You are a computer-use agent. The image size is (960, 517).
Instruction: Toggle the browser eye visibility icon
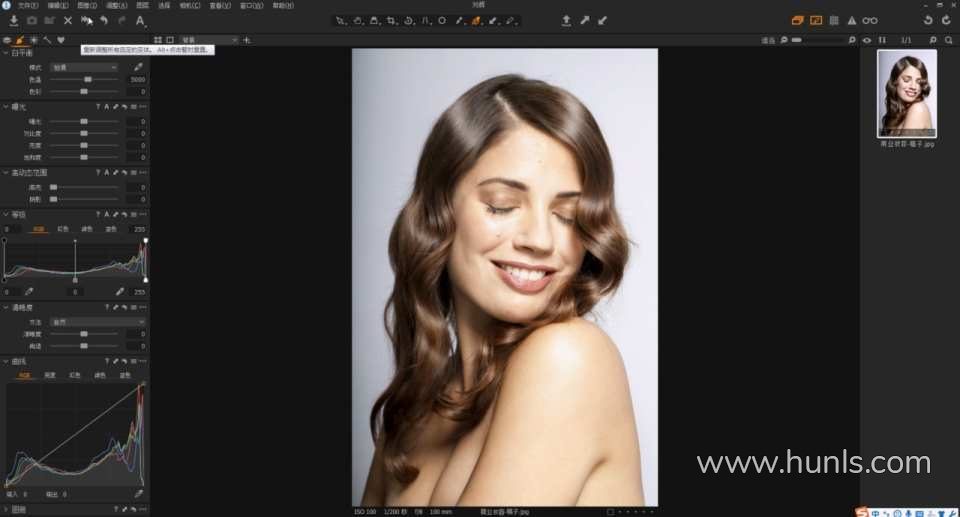pos(867,40)
